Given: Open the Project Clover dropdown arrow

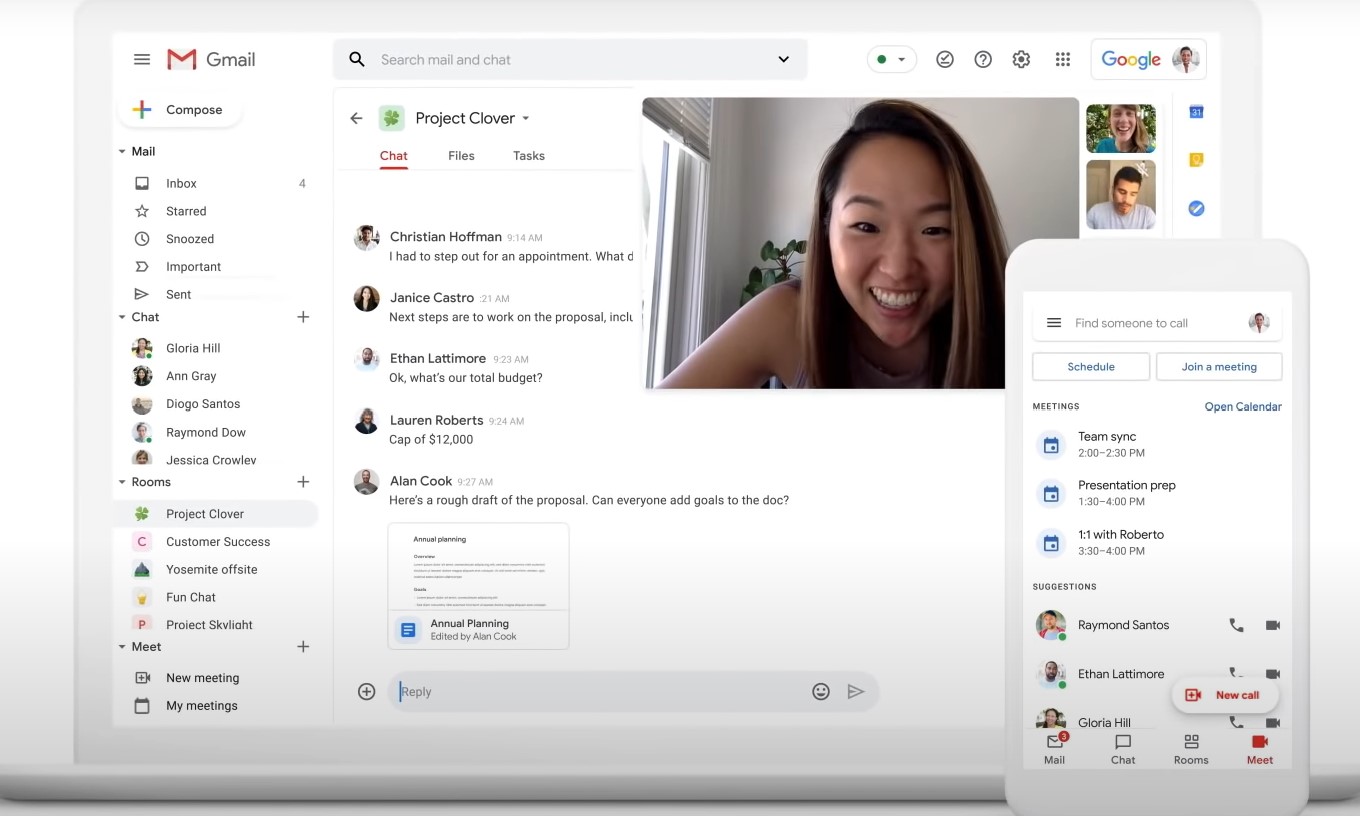Looking at the screenshot, I should tap(528, 118).
